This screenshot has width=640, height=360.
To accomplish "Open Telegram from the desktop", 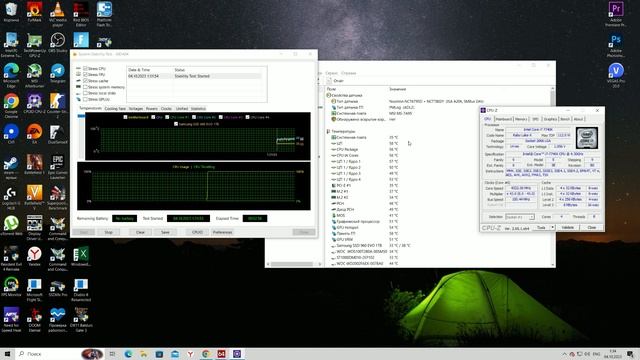I will tap(58, 73).
